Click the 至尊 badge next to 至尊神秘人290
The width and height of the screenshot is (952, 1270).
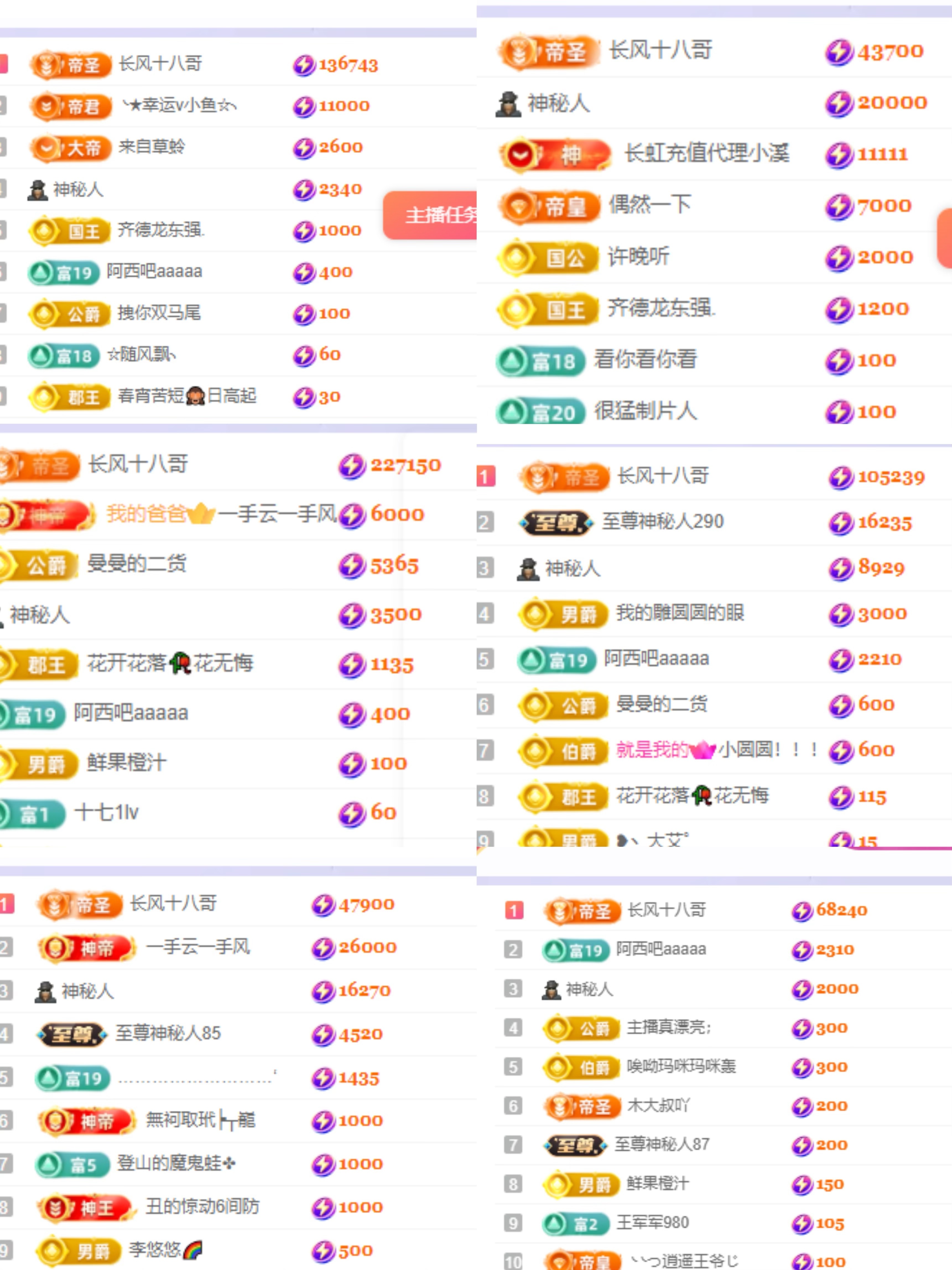pyautogui.click(x=555, y=523)
